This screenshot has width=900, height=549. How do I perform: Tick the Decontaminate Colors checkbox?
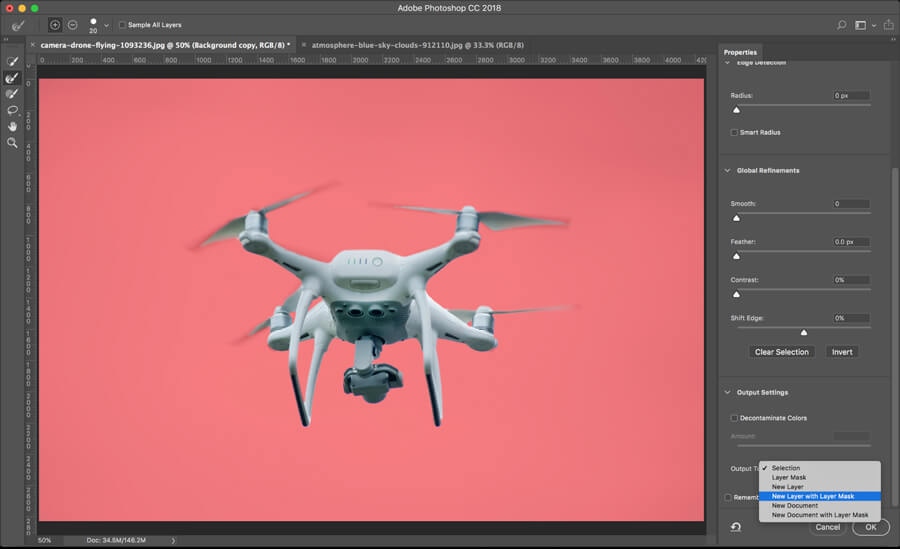click(734, 418)
